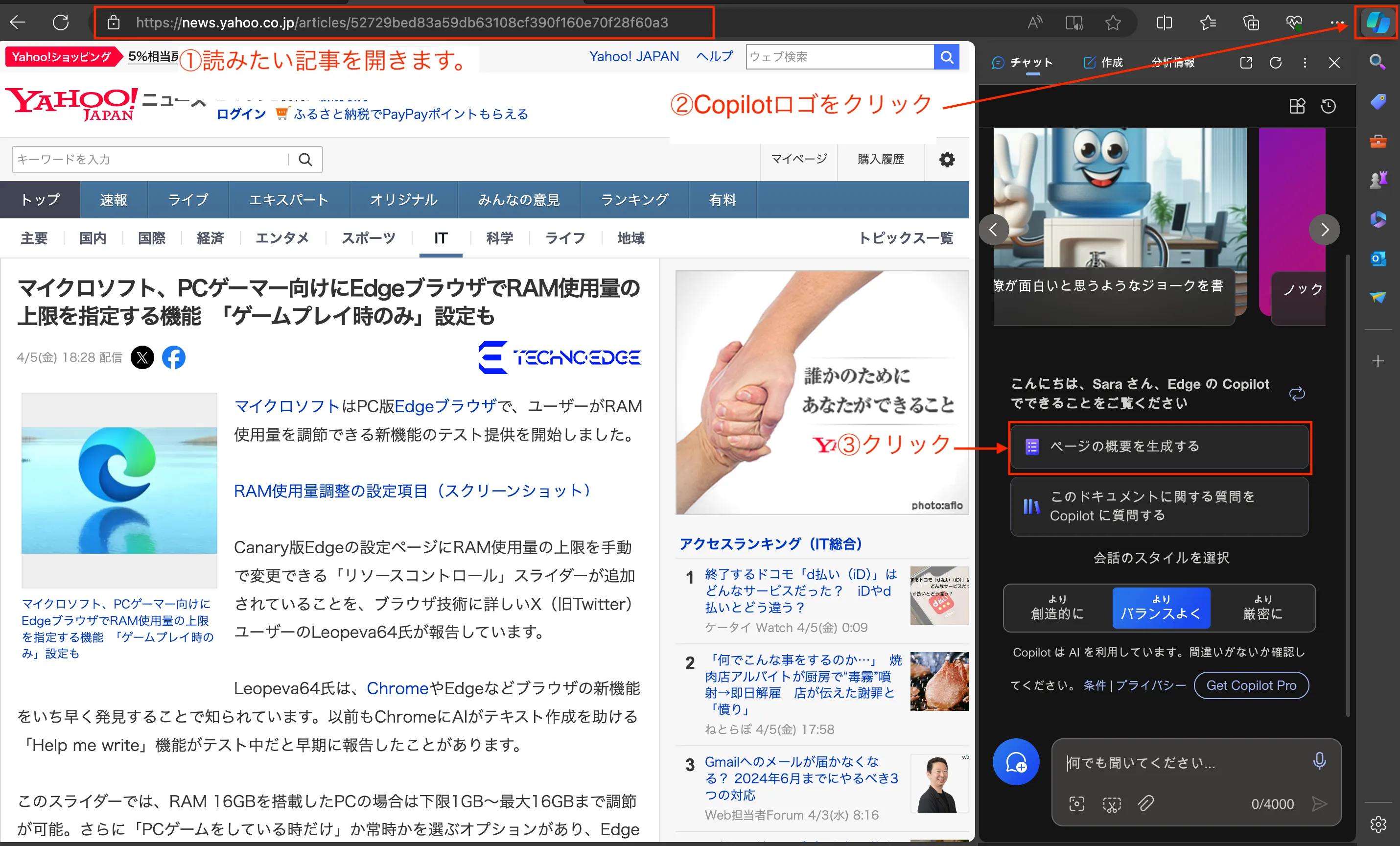This screenshot has width=1400, height=846.
Task: Open Yahoo settings gear next to 購入履歴
Action: [x=947, y=160]
